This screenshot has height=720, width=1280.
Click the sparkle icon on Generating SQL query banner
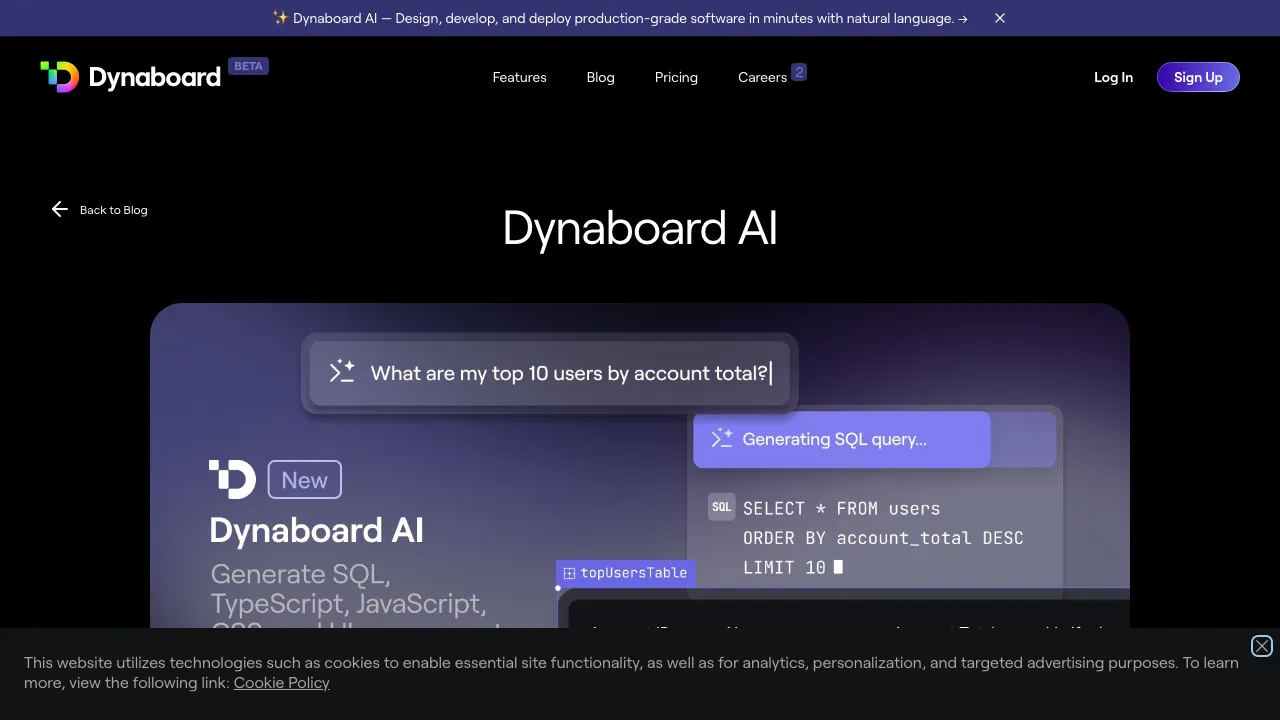[722, 438]
